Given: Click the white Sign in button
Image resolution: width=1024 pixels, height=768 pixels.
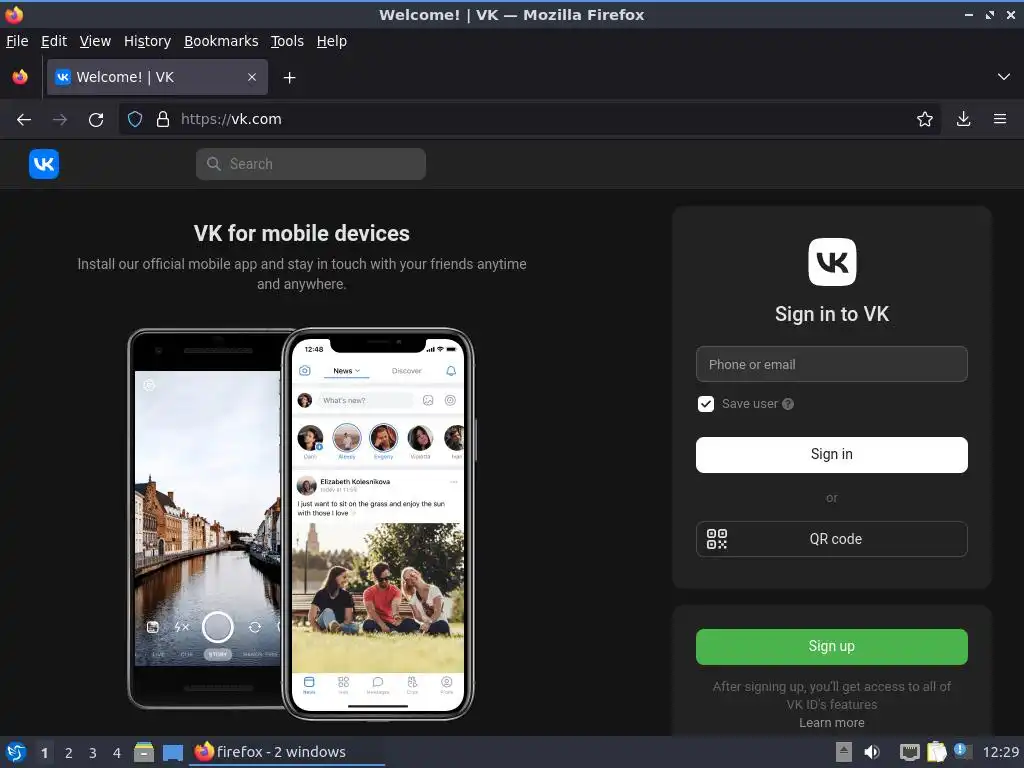Looking at the screenshot, I should [x=832, y=455].
